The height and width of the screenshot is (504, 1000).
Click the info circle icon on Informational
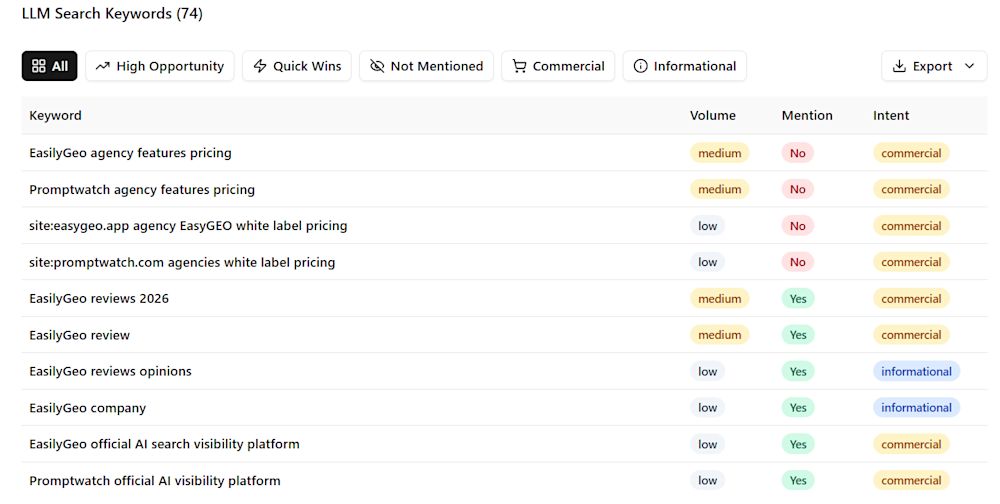640,66
